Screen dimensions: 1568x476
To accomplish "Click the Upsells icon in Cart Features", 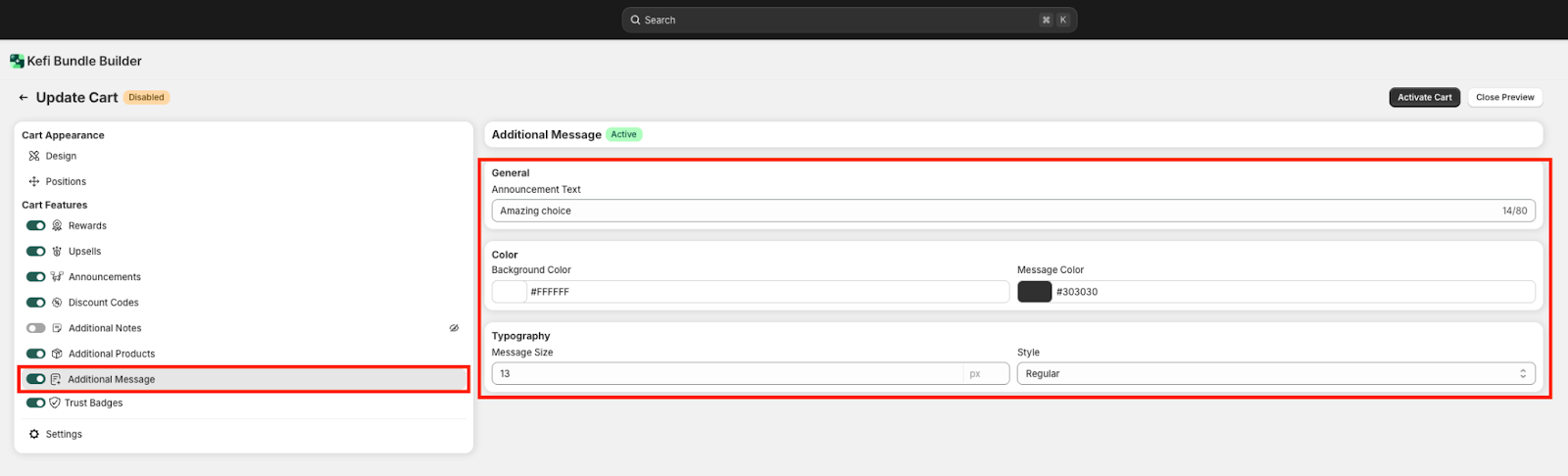I will point(57,252).
